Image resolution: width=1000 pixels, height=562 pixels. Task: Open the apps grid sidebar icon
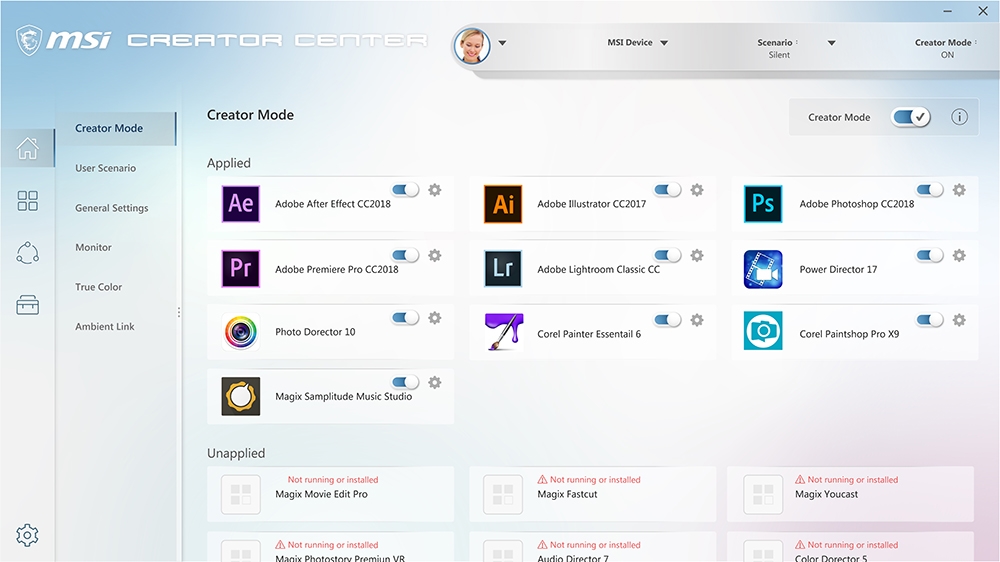point(28,201)
